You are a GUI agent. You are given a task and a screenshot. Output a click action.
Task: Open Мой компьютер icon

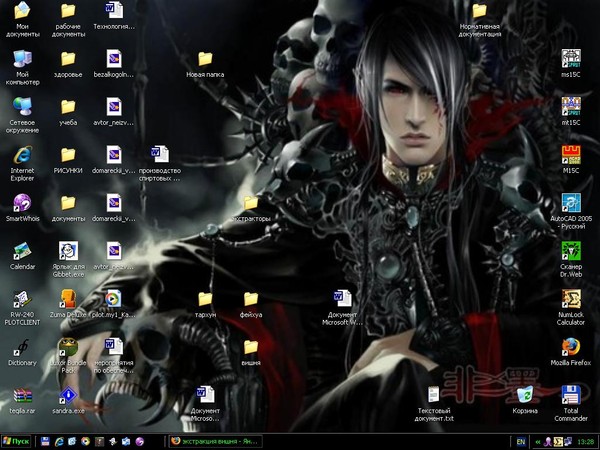click(x=22, y=67)
